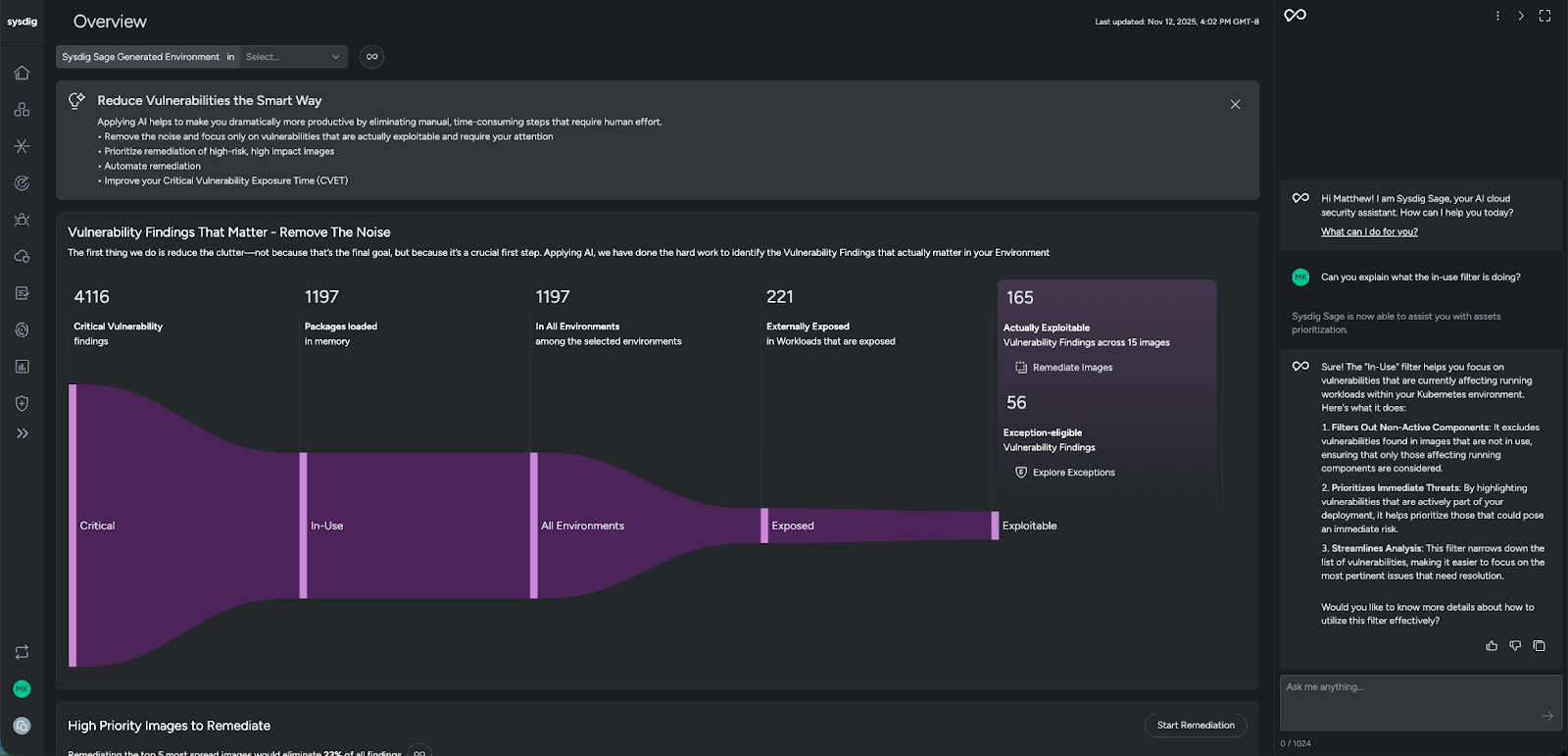
Task: Open the bug Vulnerabilities icon in sidebar
Action: click(x=22, y=220)
